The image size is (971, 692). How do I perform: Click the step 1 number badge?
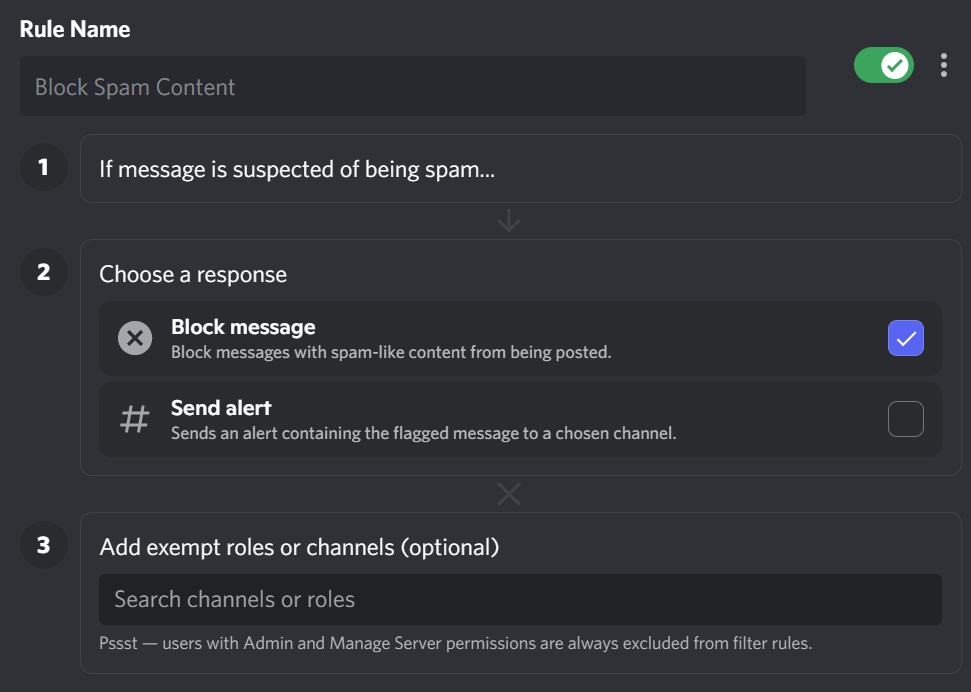[x=43, y=168]
